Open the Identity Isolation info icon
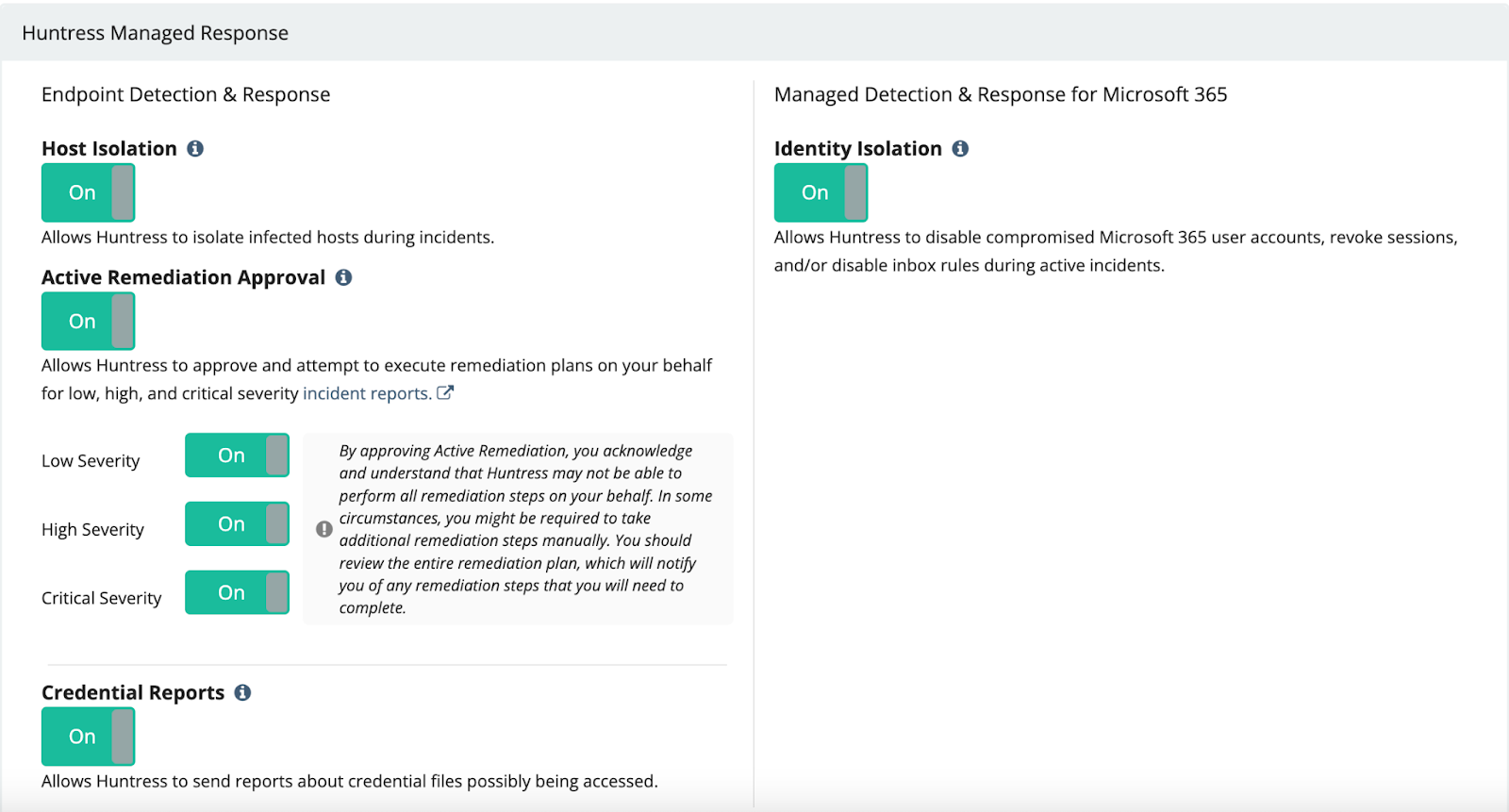 tap(960, 148)
